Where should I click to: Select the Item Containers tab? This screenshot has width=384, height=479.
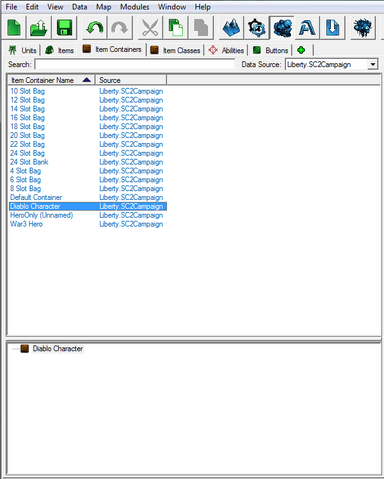112,49
